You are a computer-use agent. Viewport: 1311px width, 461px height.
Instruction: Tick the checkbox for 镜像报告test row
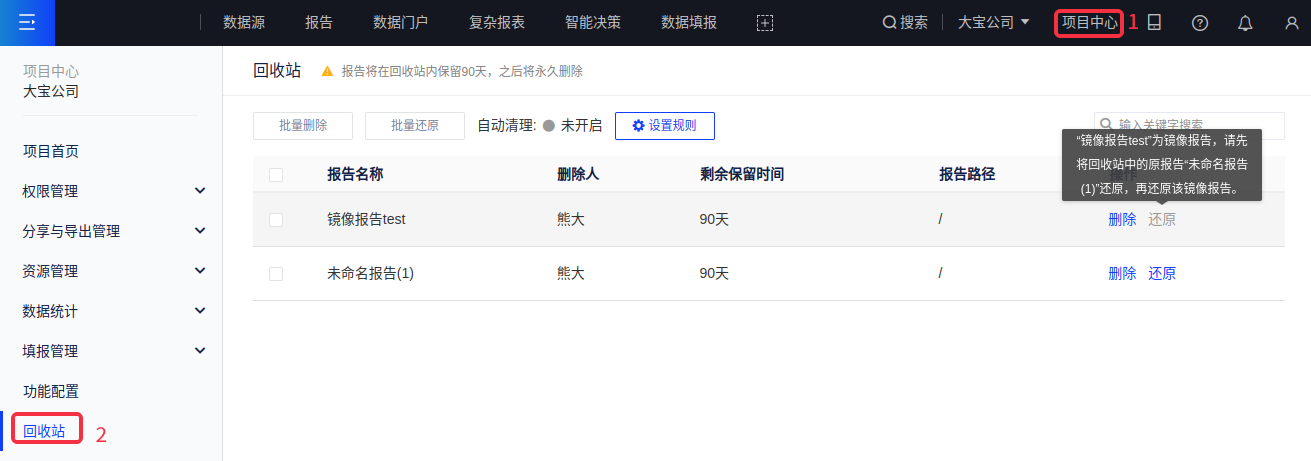point(276,220)
